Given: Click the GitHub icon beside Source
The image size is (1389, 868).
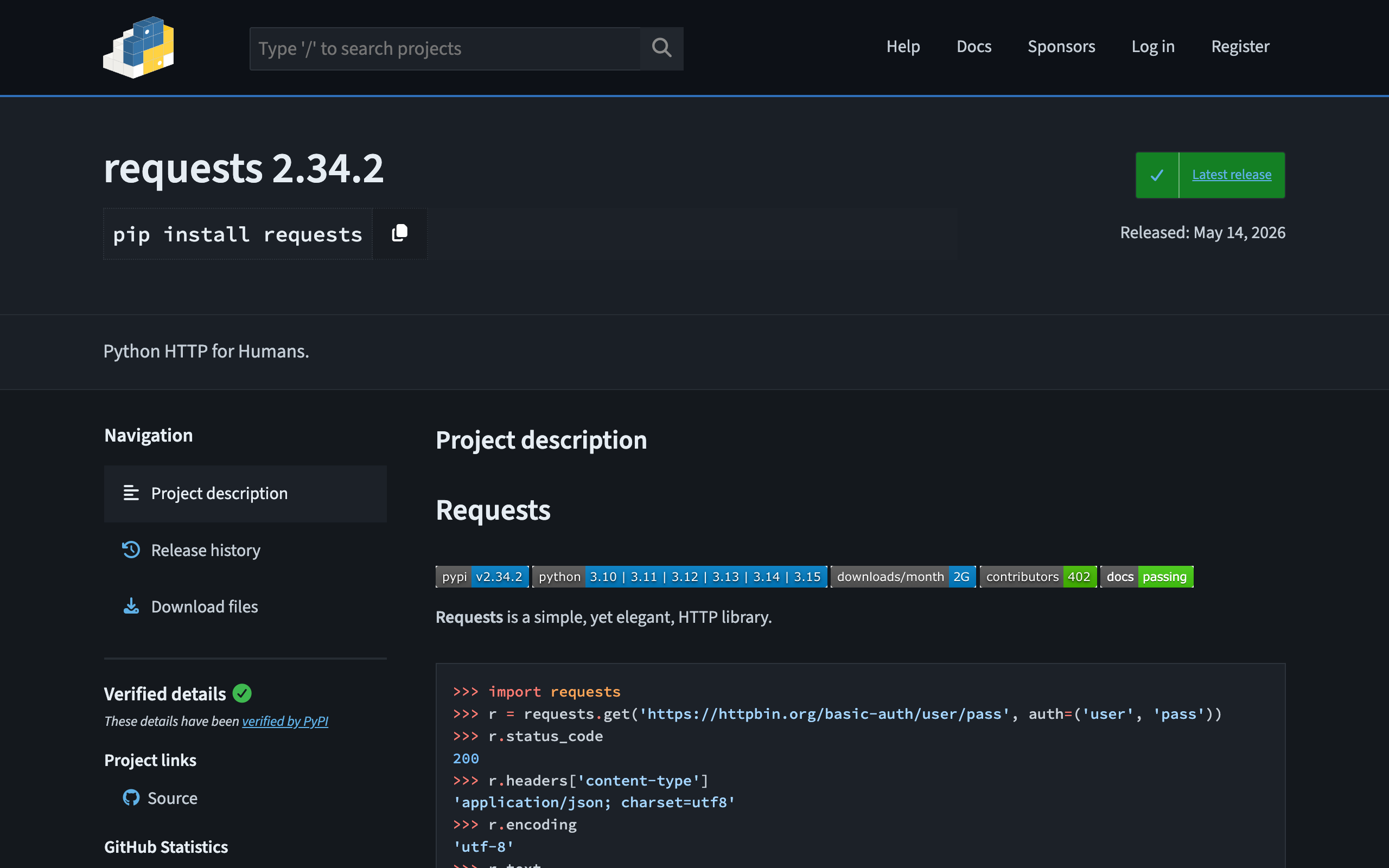Looking at the screenshot, I should (x=131, y=797).
